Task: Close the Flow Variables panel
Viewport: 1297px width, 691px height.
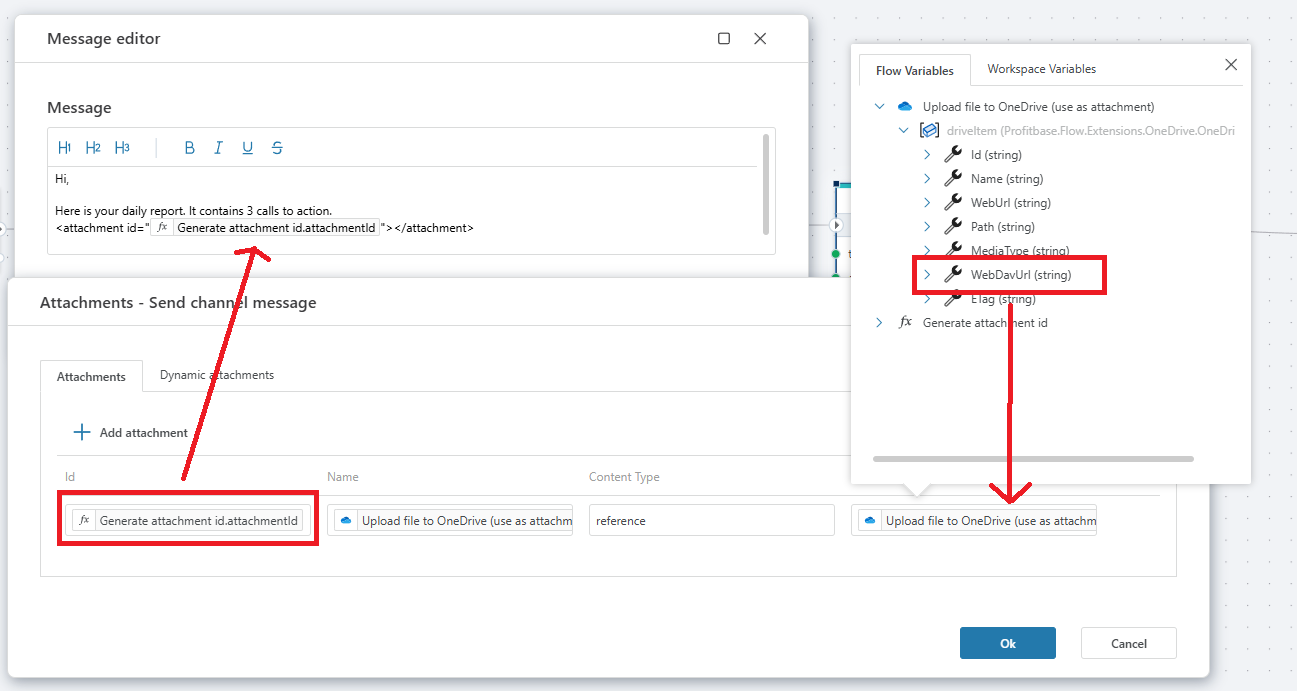Action: click(1231, 65)
